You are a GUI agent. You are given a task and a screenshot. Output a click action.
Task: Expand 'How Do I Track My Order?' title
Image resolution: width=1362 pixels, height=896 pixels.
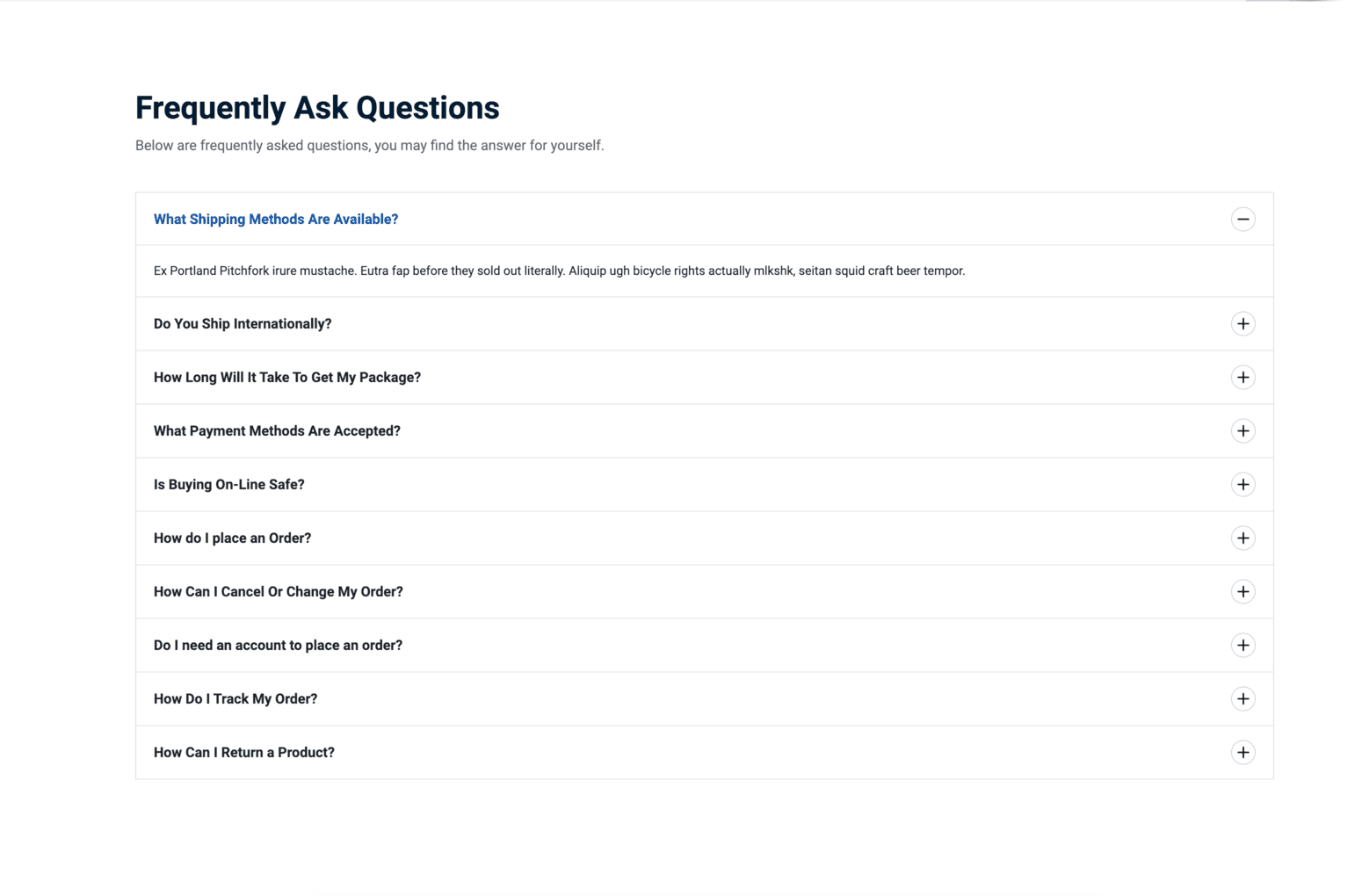coord(235,699)
